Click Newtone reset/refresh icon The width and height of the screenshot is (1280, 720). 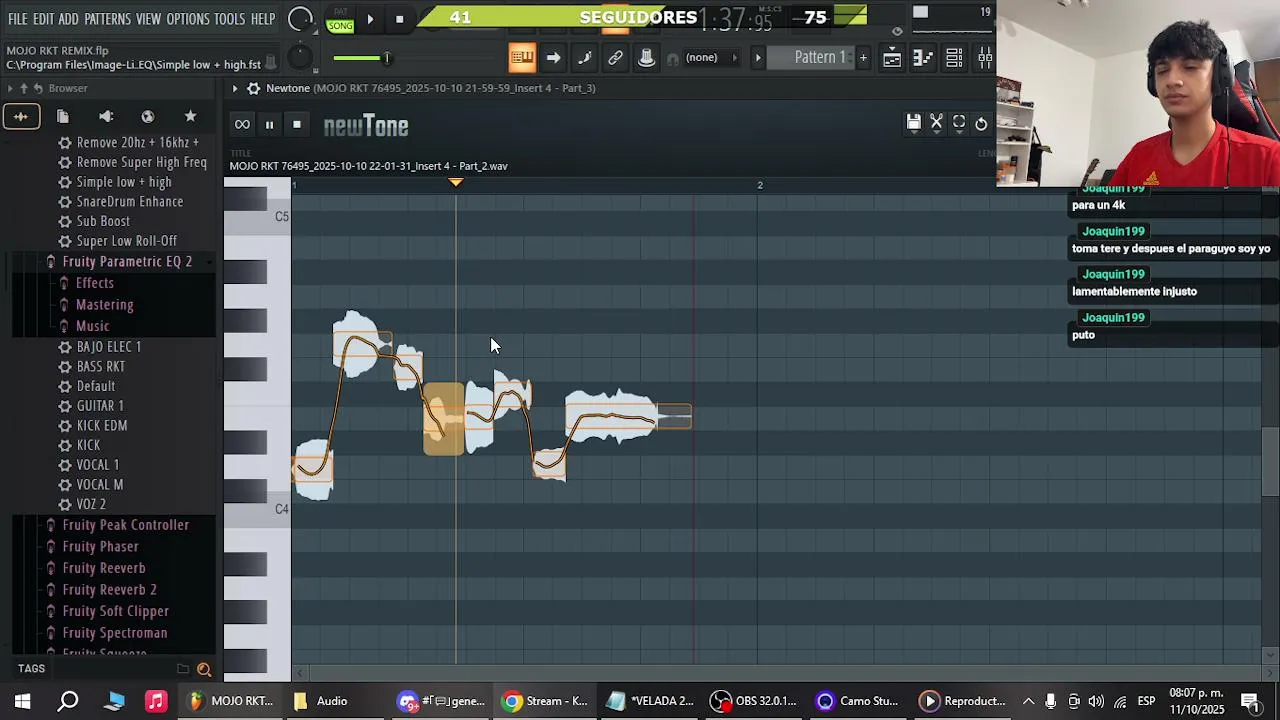(x=982, y=123)
